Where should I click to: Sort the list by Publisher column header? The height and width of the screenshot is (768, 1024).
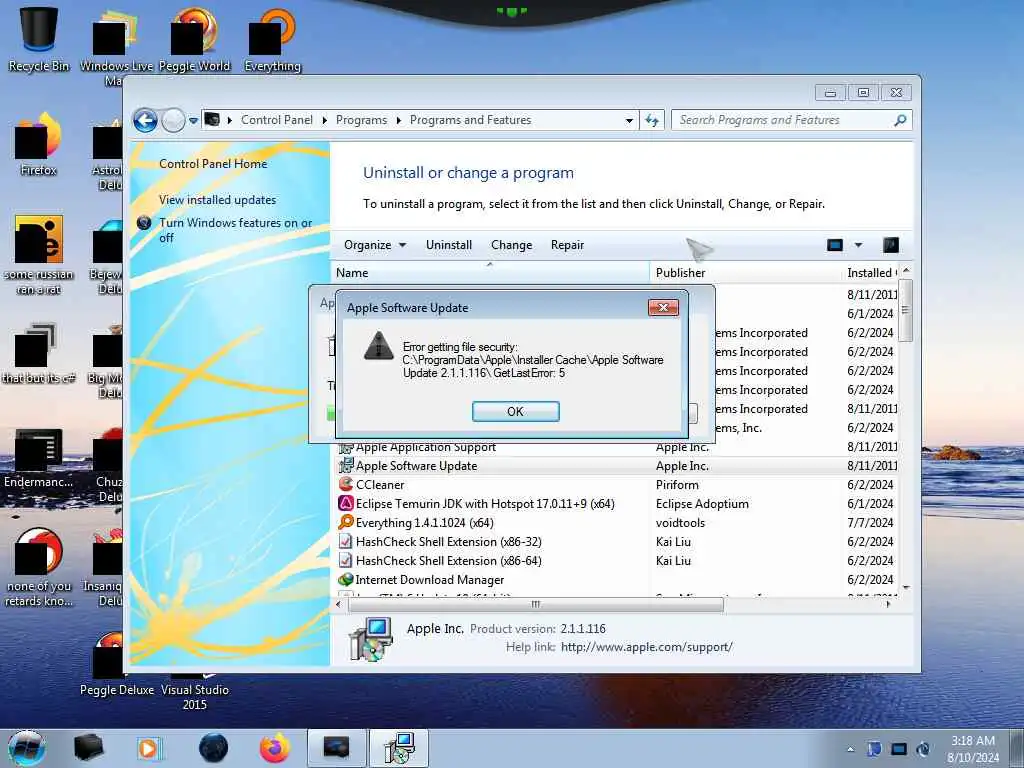(745, 273)
